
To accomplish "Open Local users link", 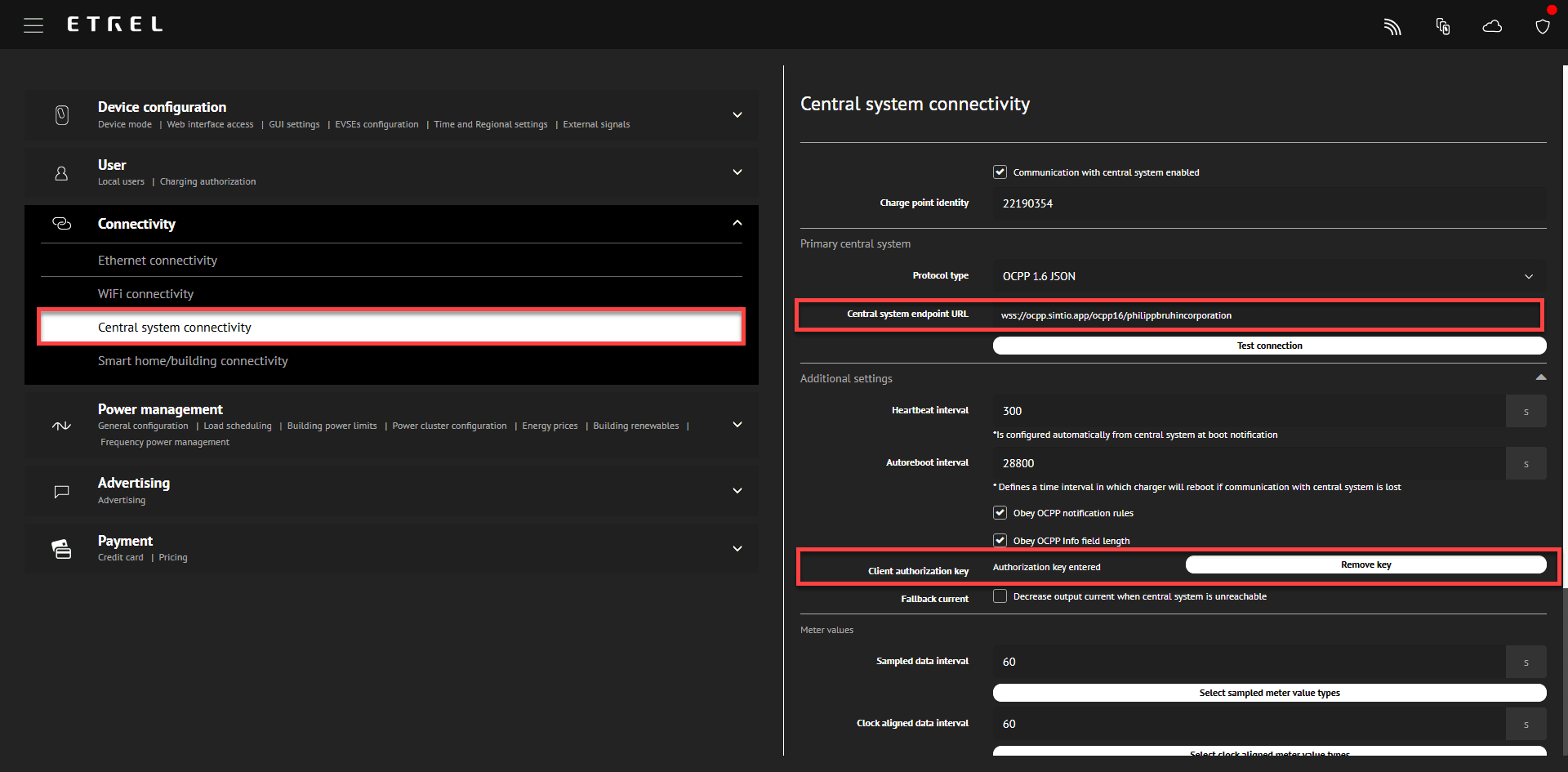I will 121,182.
